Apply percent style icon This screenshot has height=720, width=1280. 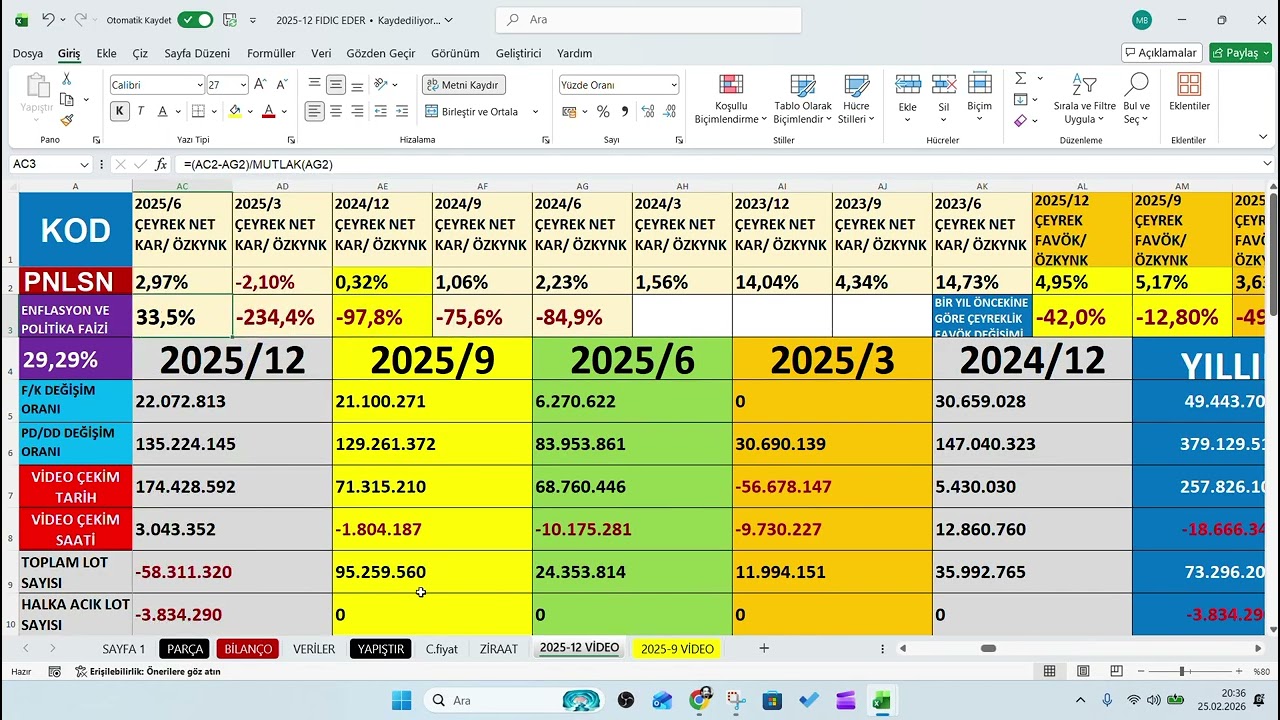[603, 111]
